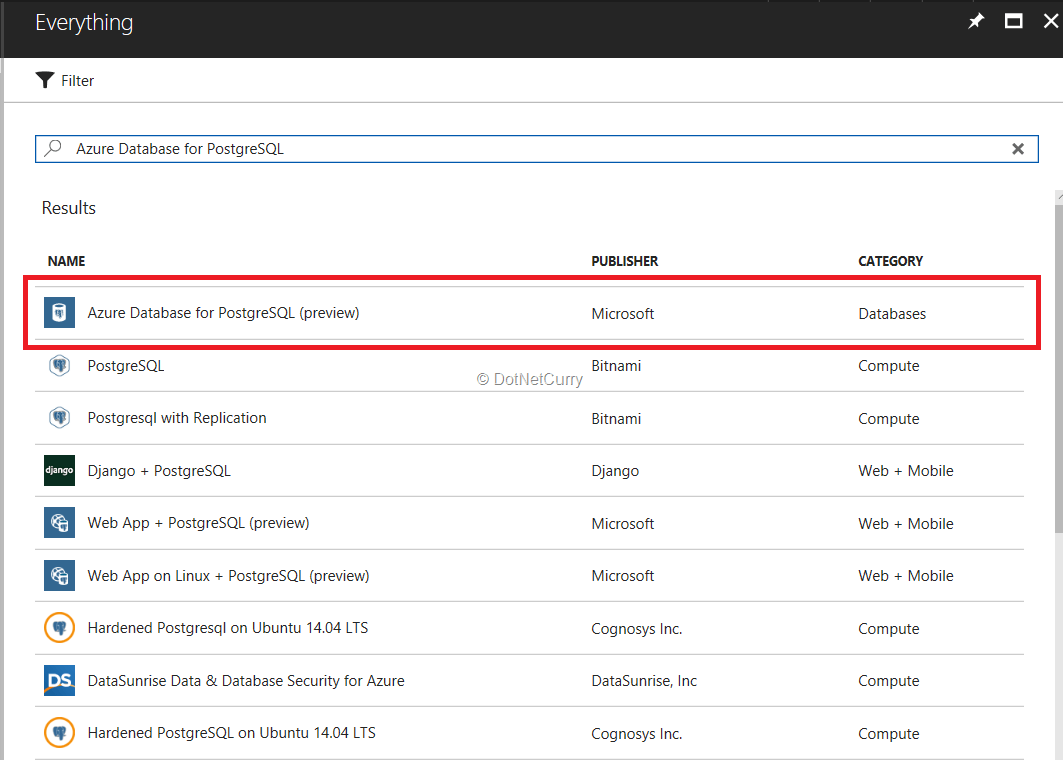
Task: Open DataSunrise Data & Database Security for Azure
Action: tap(246, 681)
